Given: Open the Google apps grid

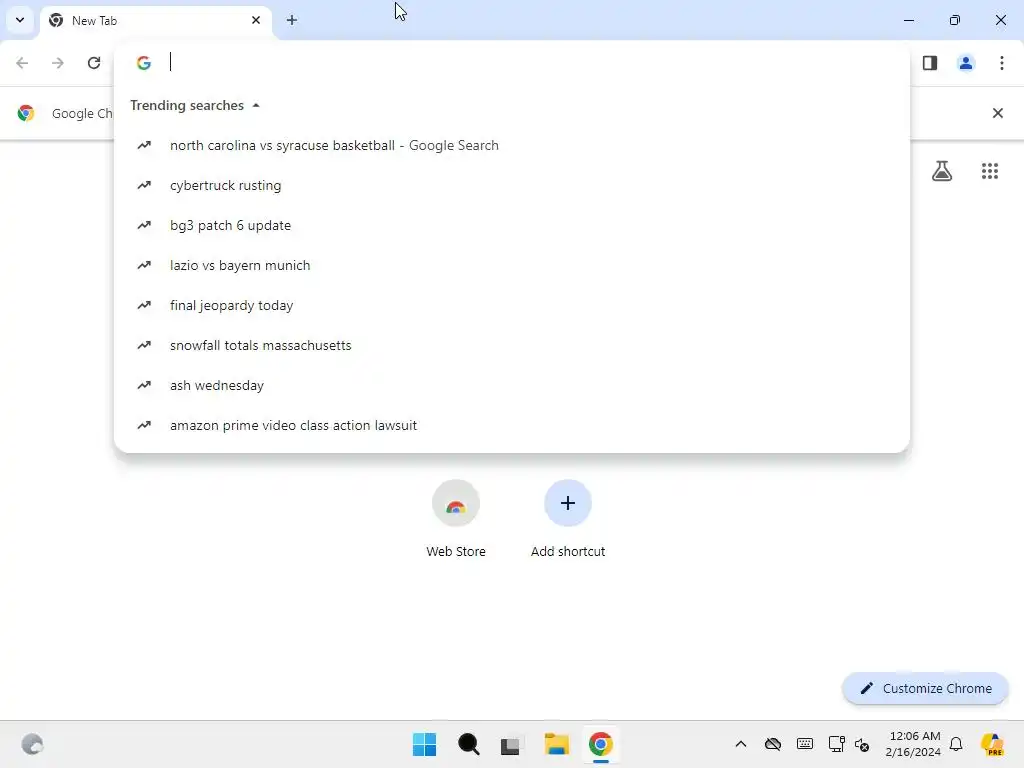Looking at the screenshot, I should (989, 171).
